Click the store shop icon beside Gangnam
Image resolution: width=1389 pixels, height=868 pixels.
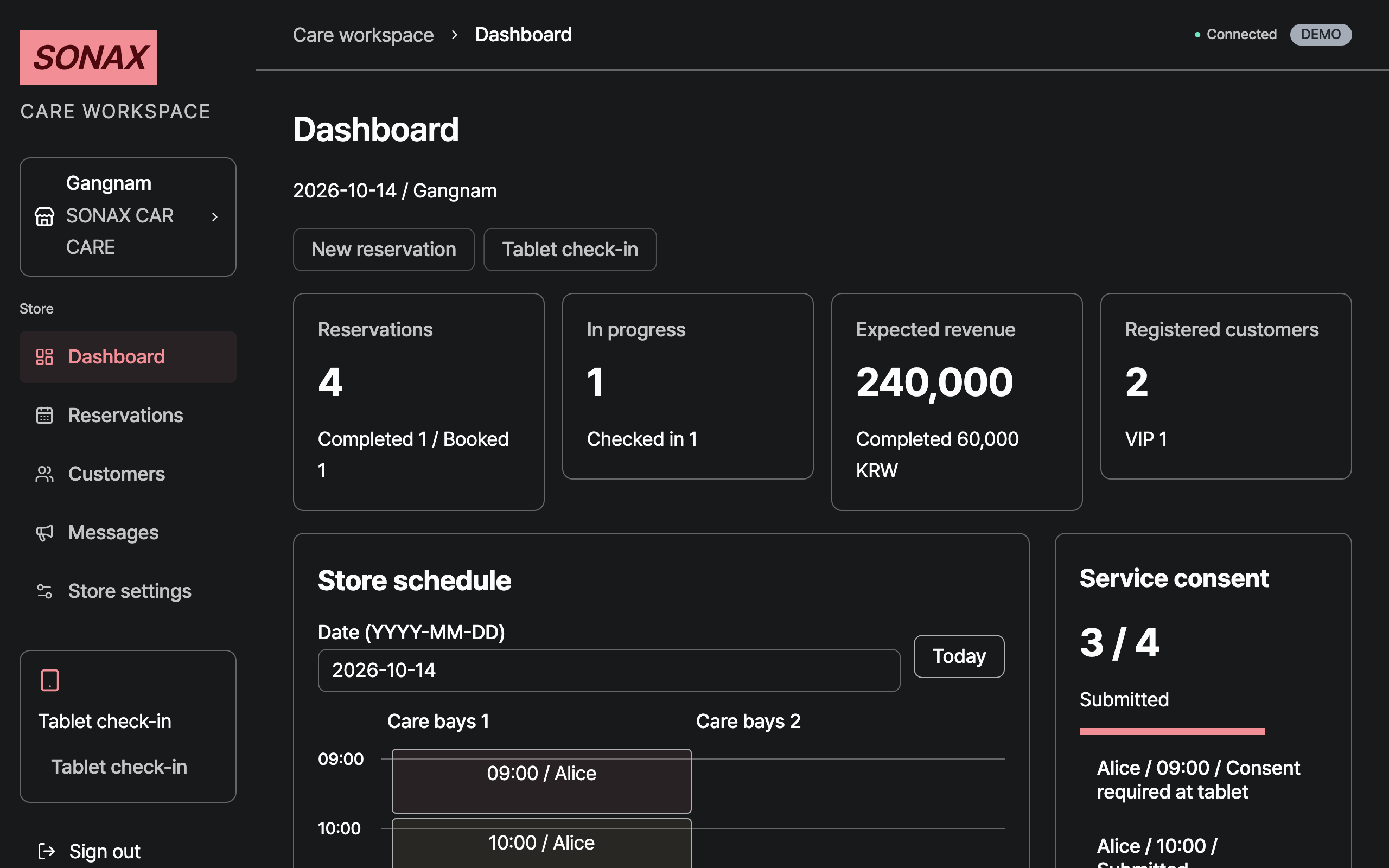point(44,216)
